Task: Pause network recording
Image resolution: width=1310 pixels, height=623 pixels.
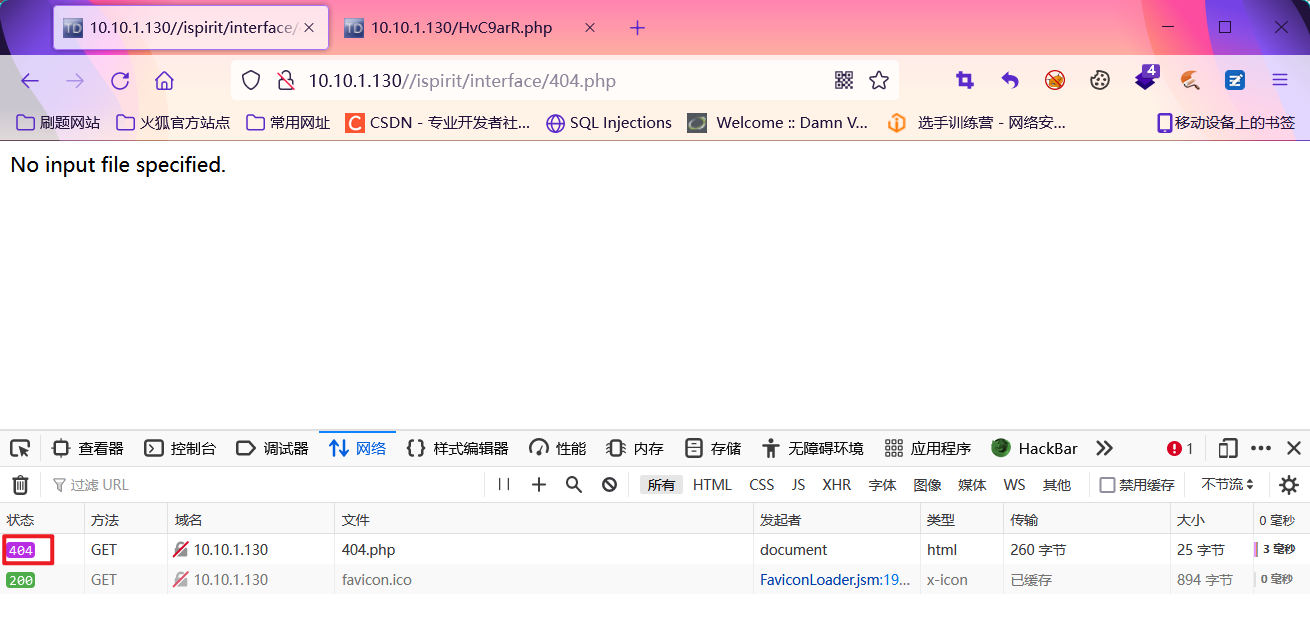Action: (x=504, y=485)
